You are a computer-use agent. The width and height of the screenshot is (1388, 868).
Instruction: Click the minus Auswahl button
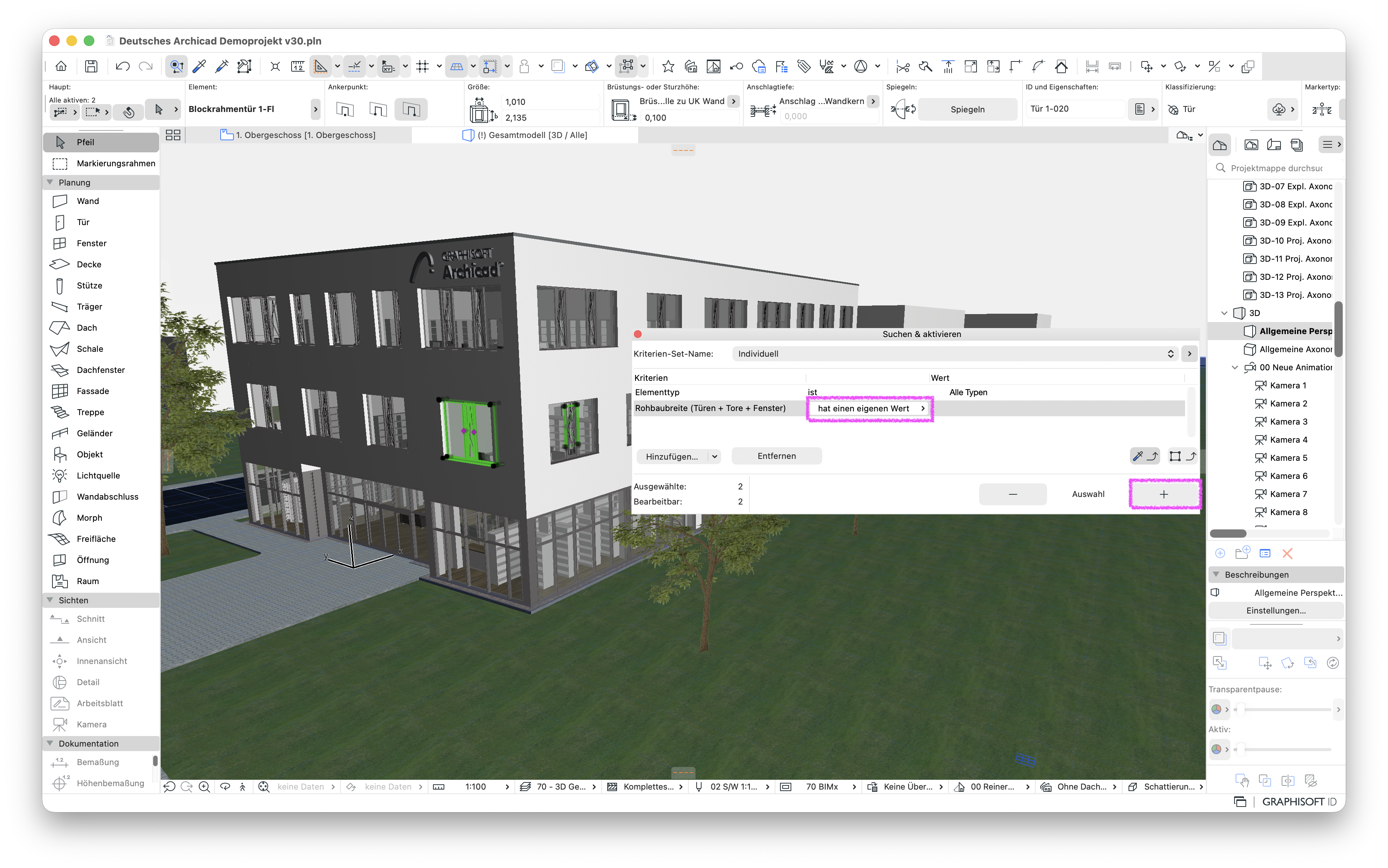pyautogui.click(x=1012, y=494)
